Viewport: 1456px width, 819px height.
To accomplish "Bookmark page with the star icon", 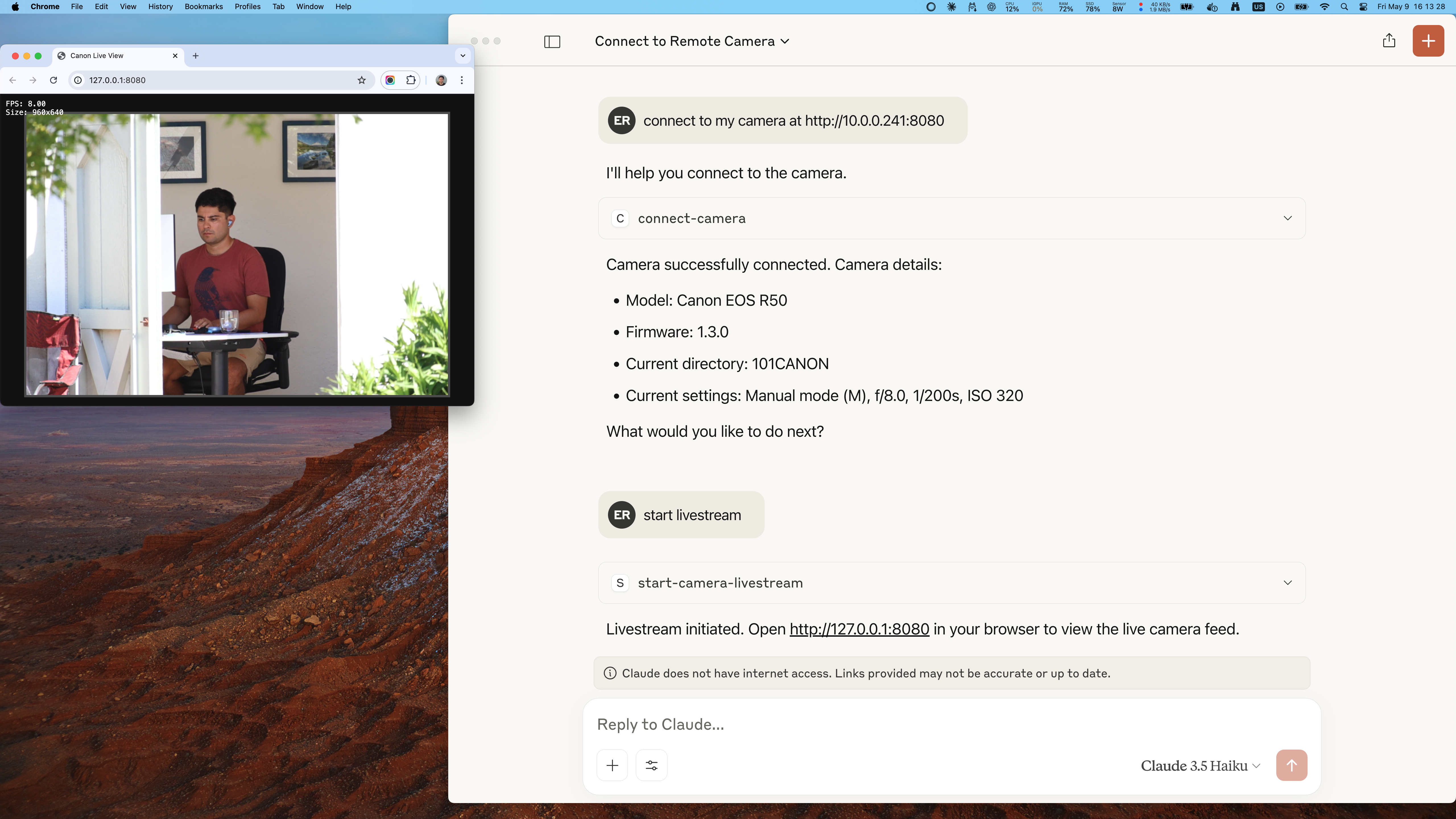I will pyautogui.click(x=362, y=80).
